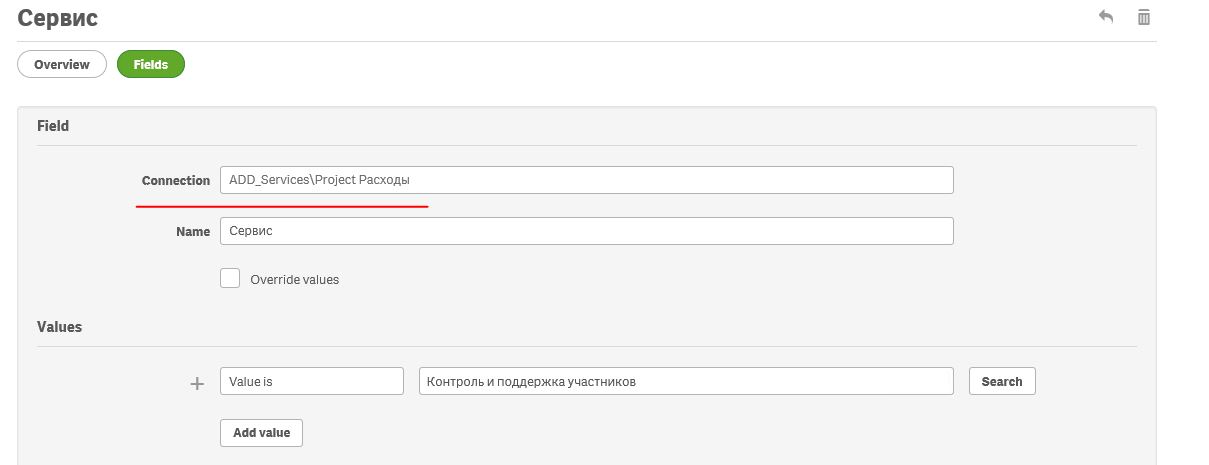Click the red underline below Connection

(282, 206)
